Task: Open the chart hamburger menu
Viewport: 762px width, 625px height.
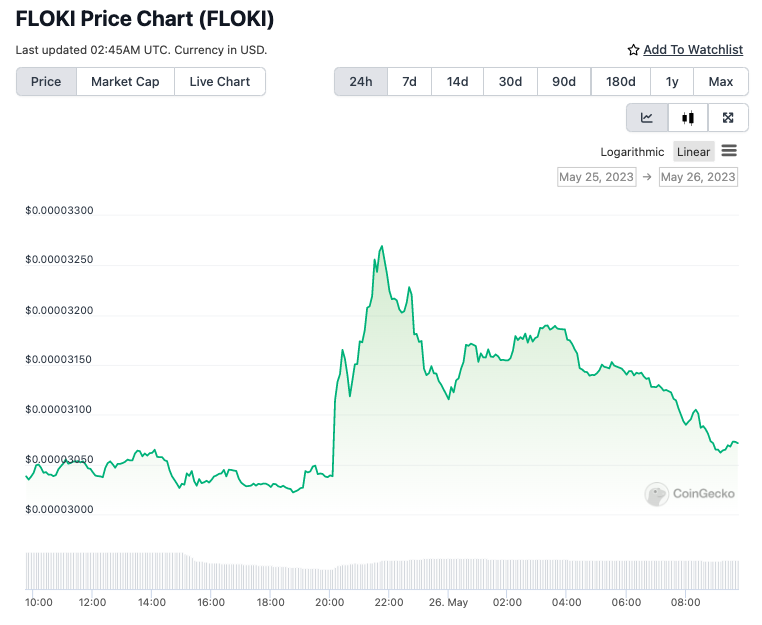Action: click(729, 151)
